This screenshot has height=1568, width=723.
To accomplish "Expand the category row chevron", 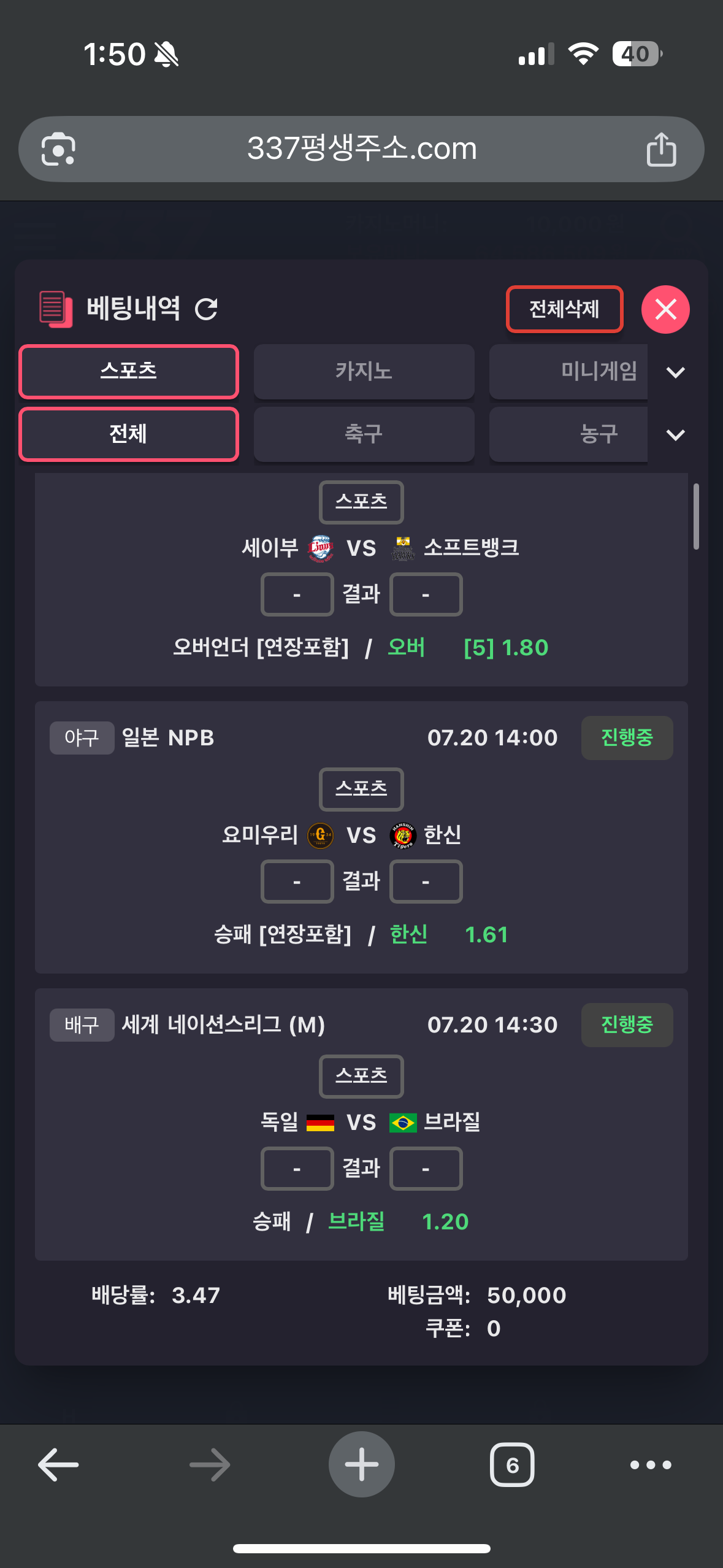I will click(x=675, y=372).
